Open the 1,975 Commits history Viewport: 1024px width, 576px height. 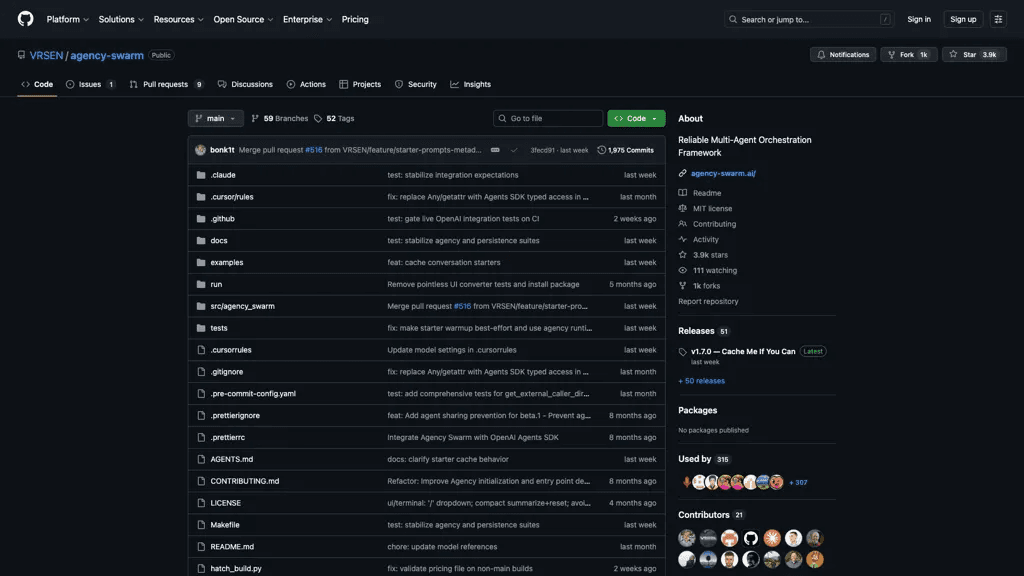click(x=625, y=150)
